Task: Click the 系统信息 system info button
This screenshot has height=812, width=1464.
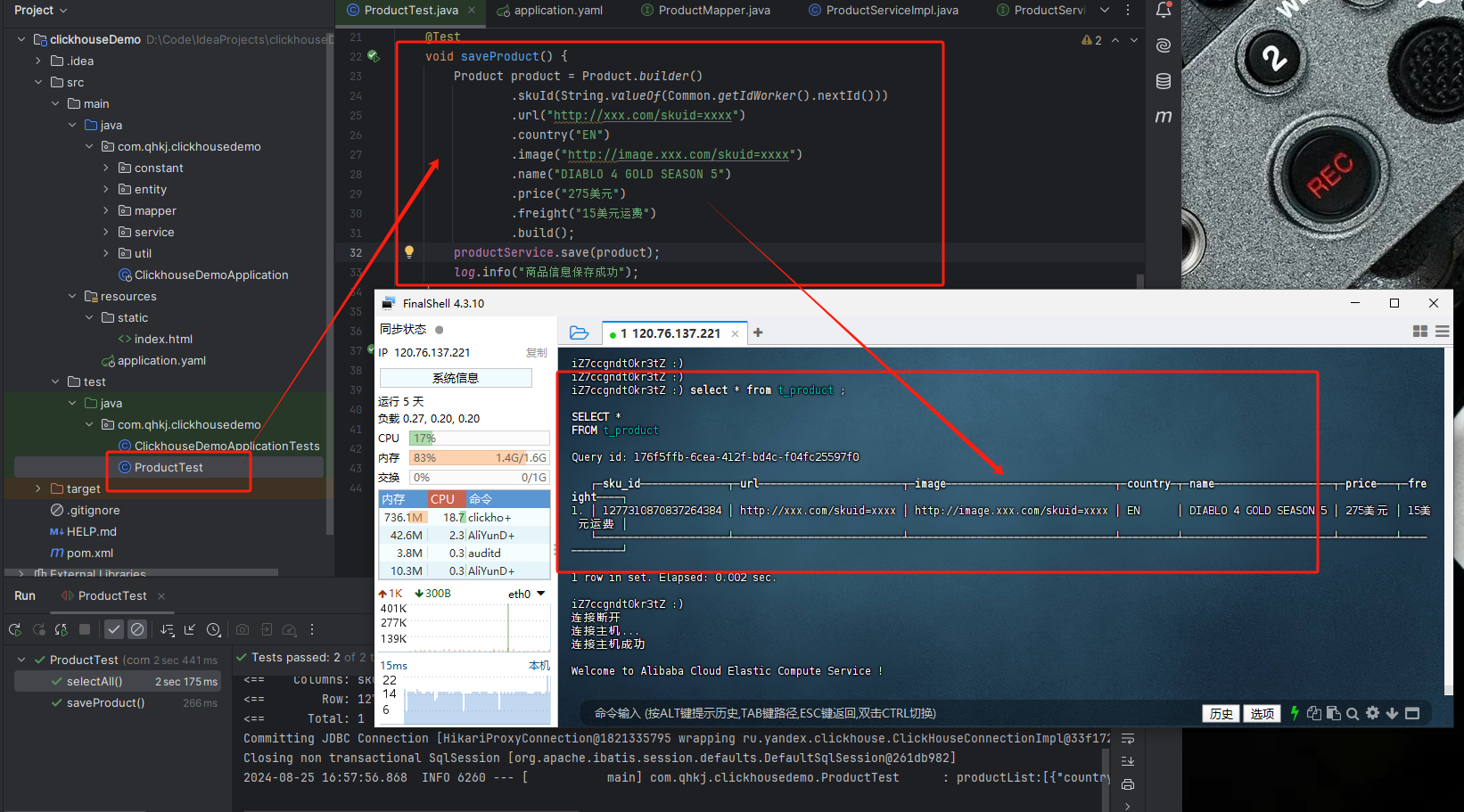Action: pyautogui.click(x=456, y=378)
